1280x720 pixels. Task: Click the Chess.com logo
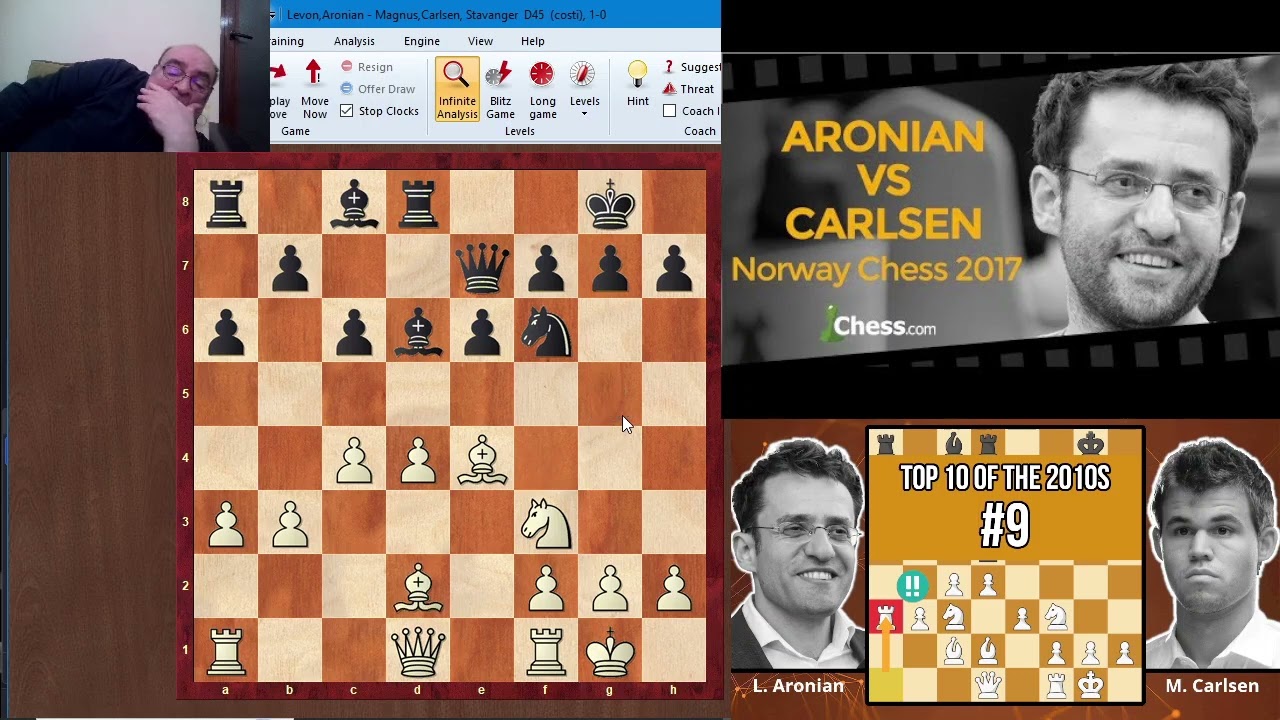click(877, 325)
